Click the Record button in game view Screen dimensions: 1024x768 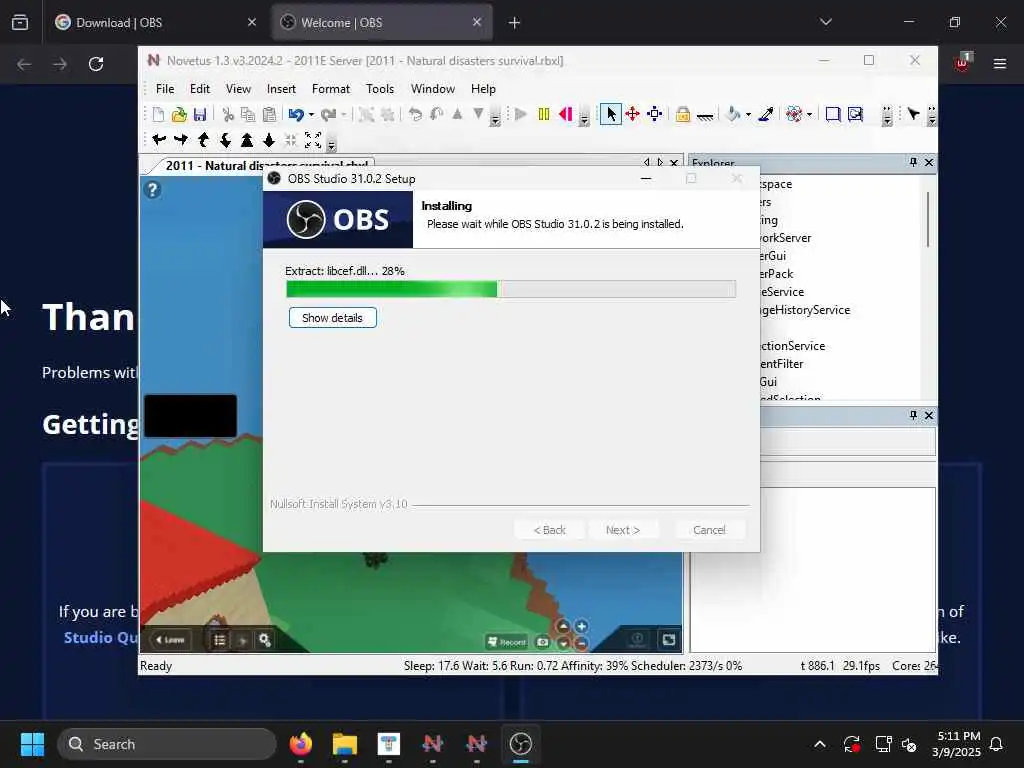pos(507,642)
